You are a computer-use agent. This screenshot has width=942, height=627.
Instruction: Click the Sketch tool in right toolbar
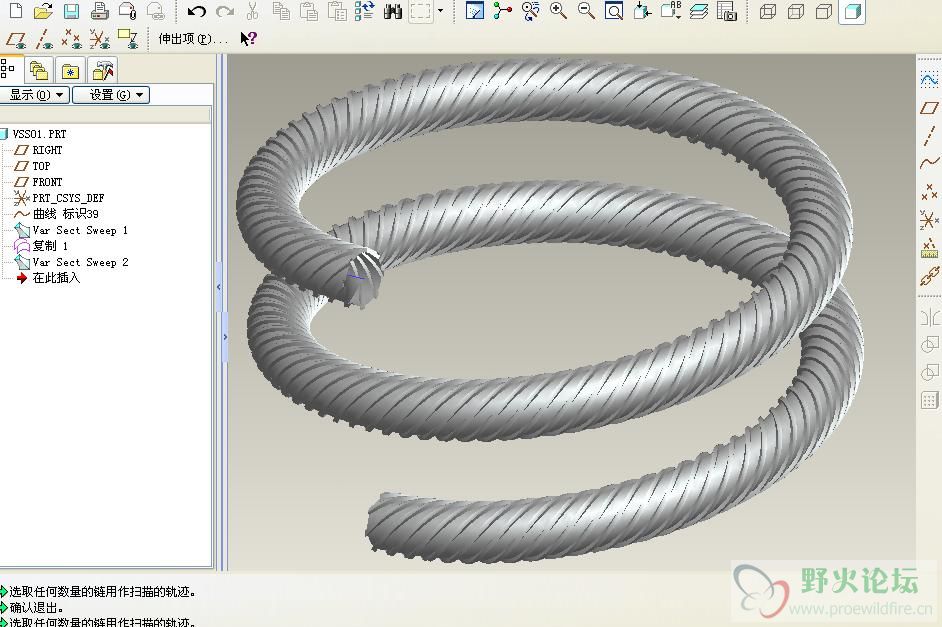coord(929,80)
